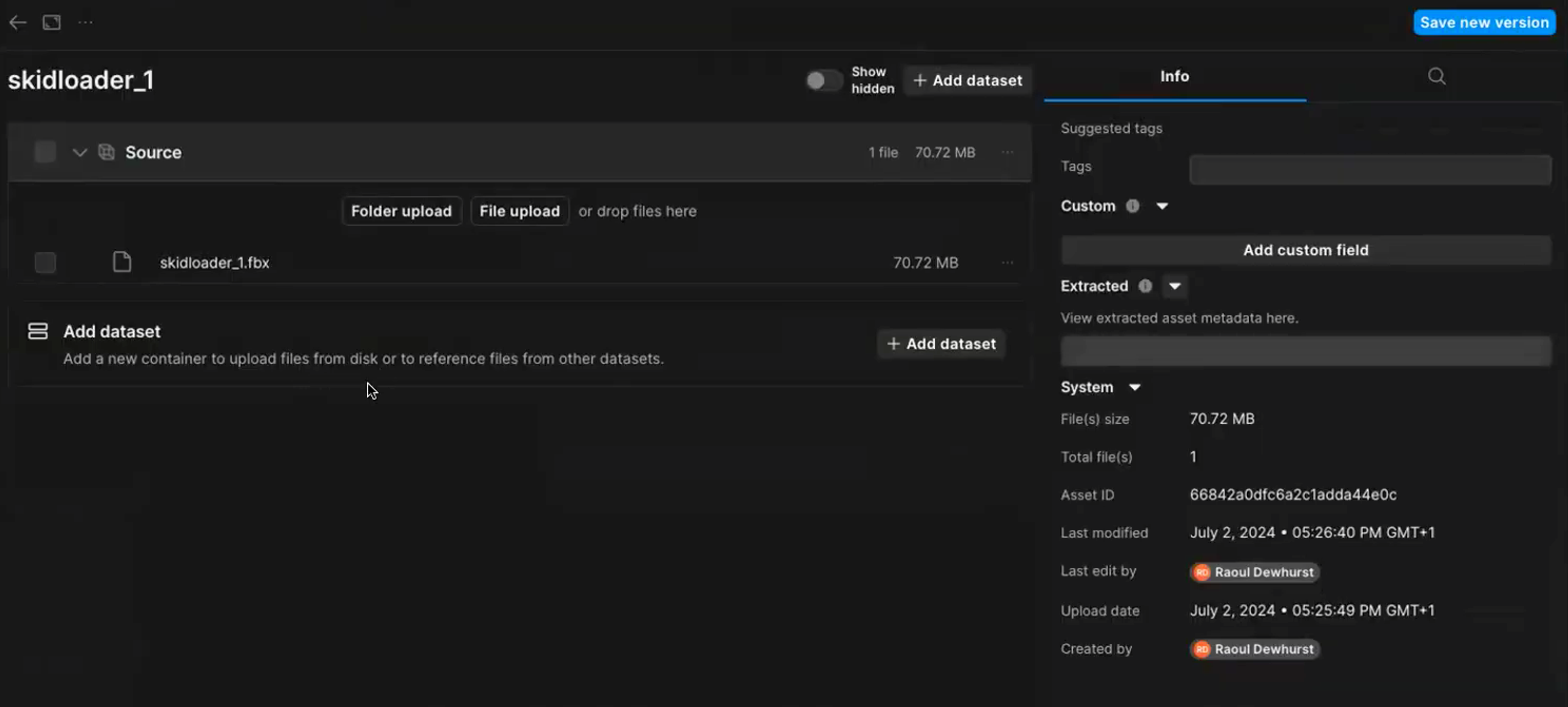The width and height of the screenshot is (1568, 707).
Task: Toggle the Show hidden switch
Action: [x=824, y=80]
